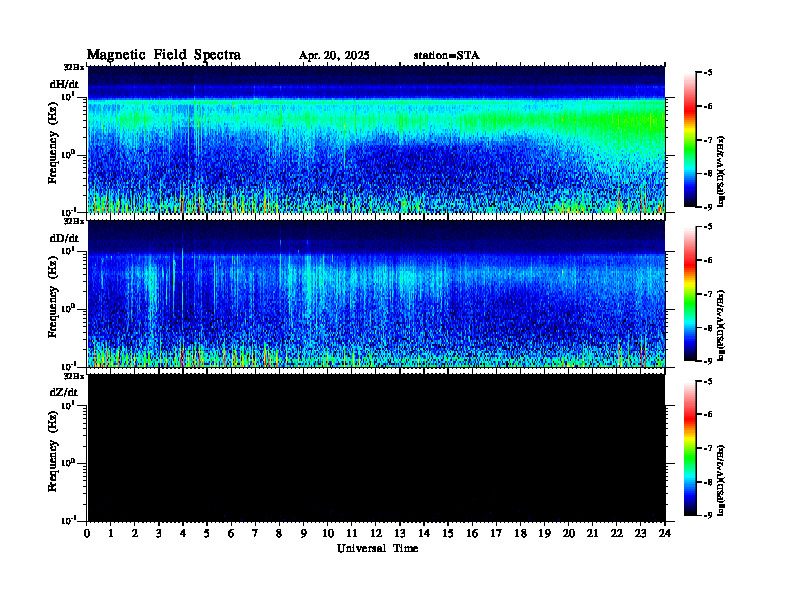Viewport: 792px width, 612px height.
Task: Click the 'Universal Time' axis title
Action: 377,548
